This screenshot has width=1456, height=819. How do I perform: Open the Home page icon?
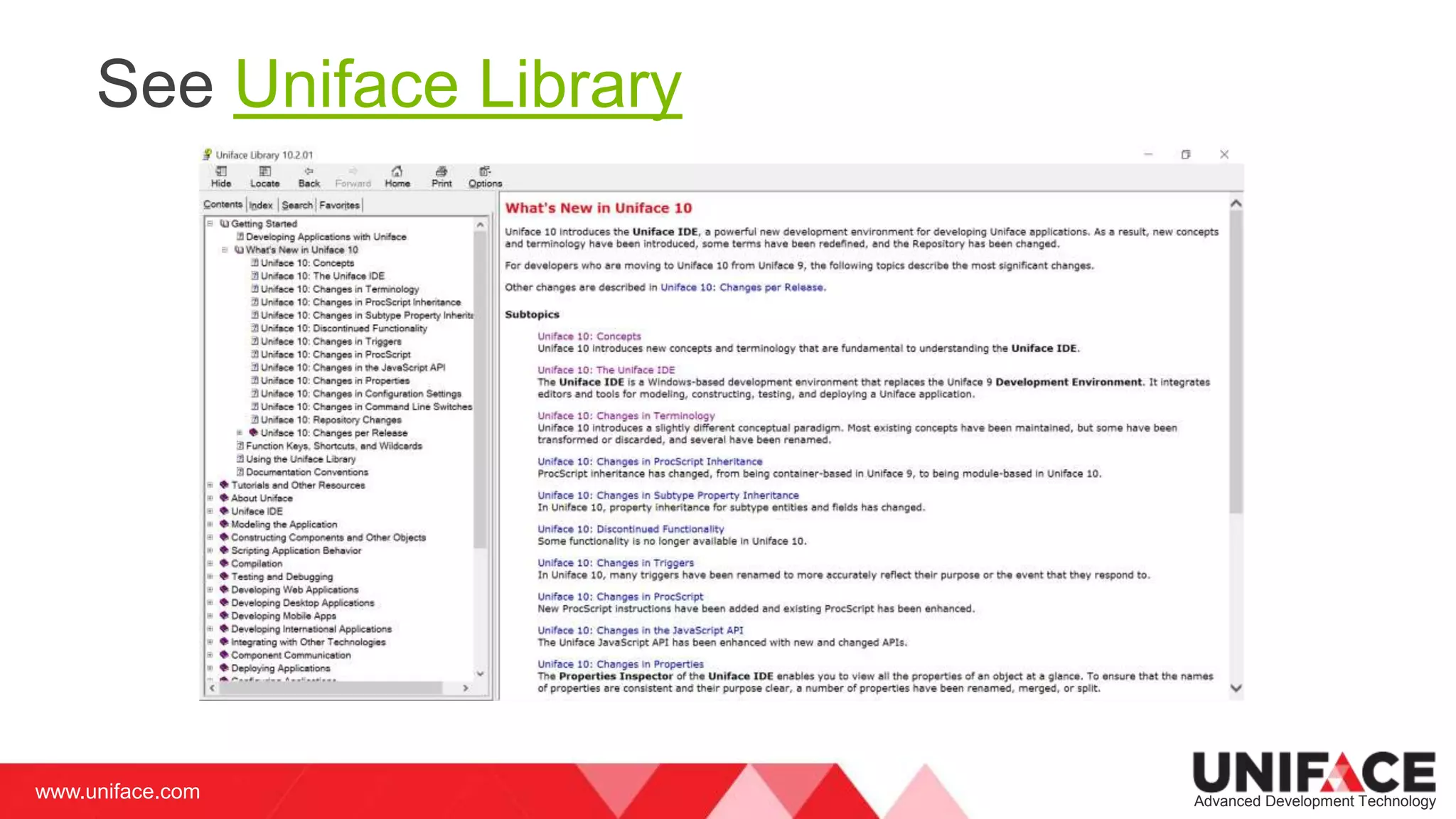click(x=397, y=171)
